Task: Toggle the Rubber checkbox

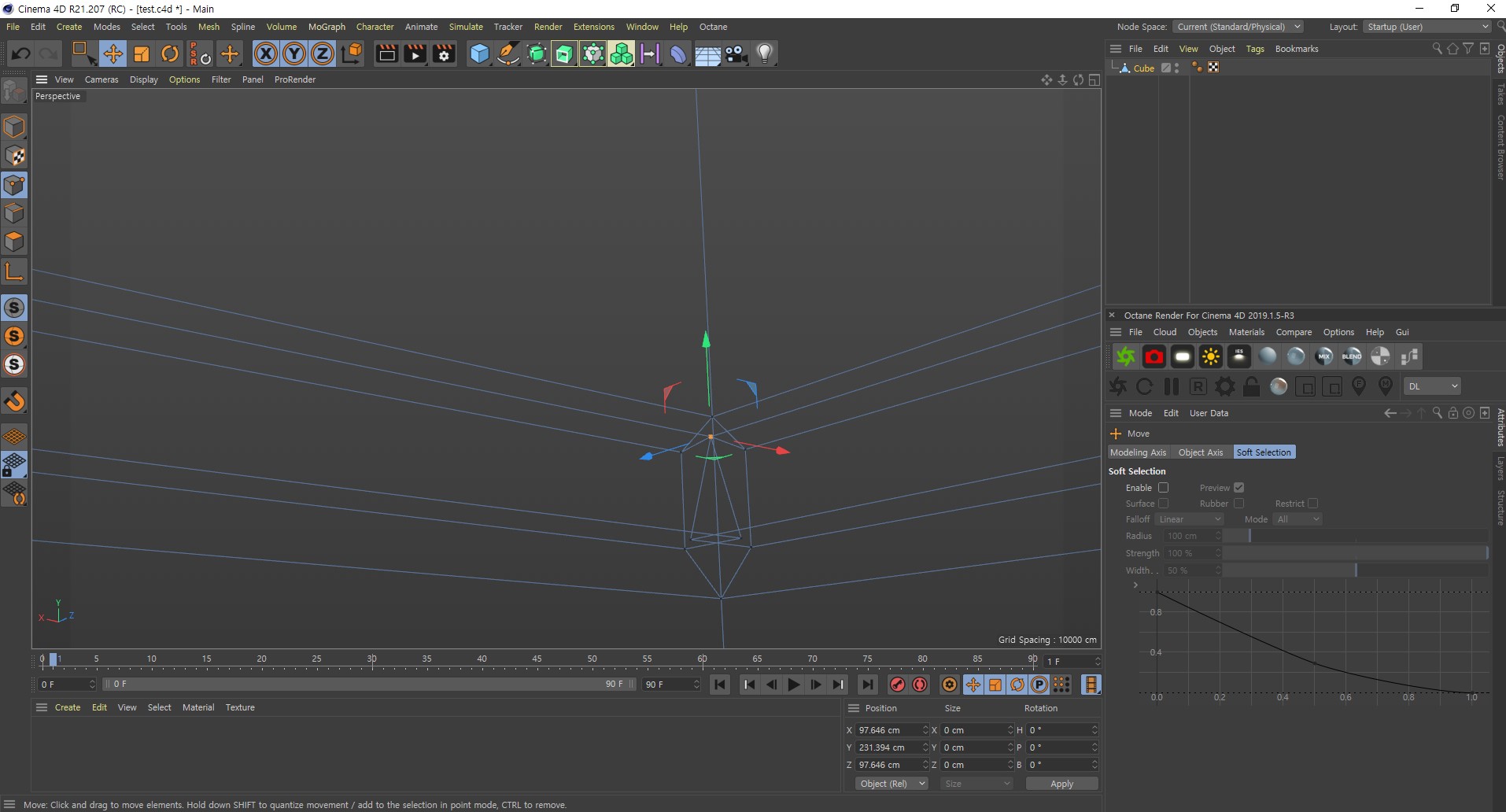Action: coord(1238,504)
